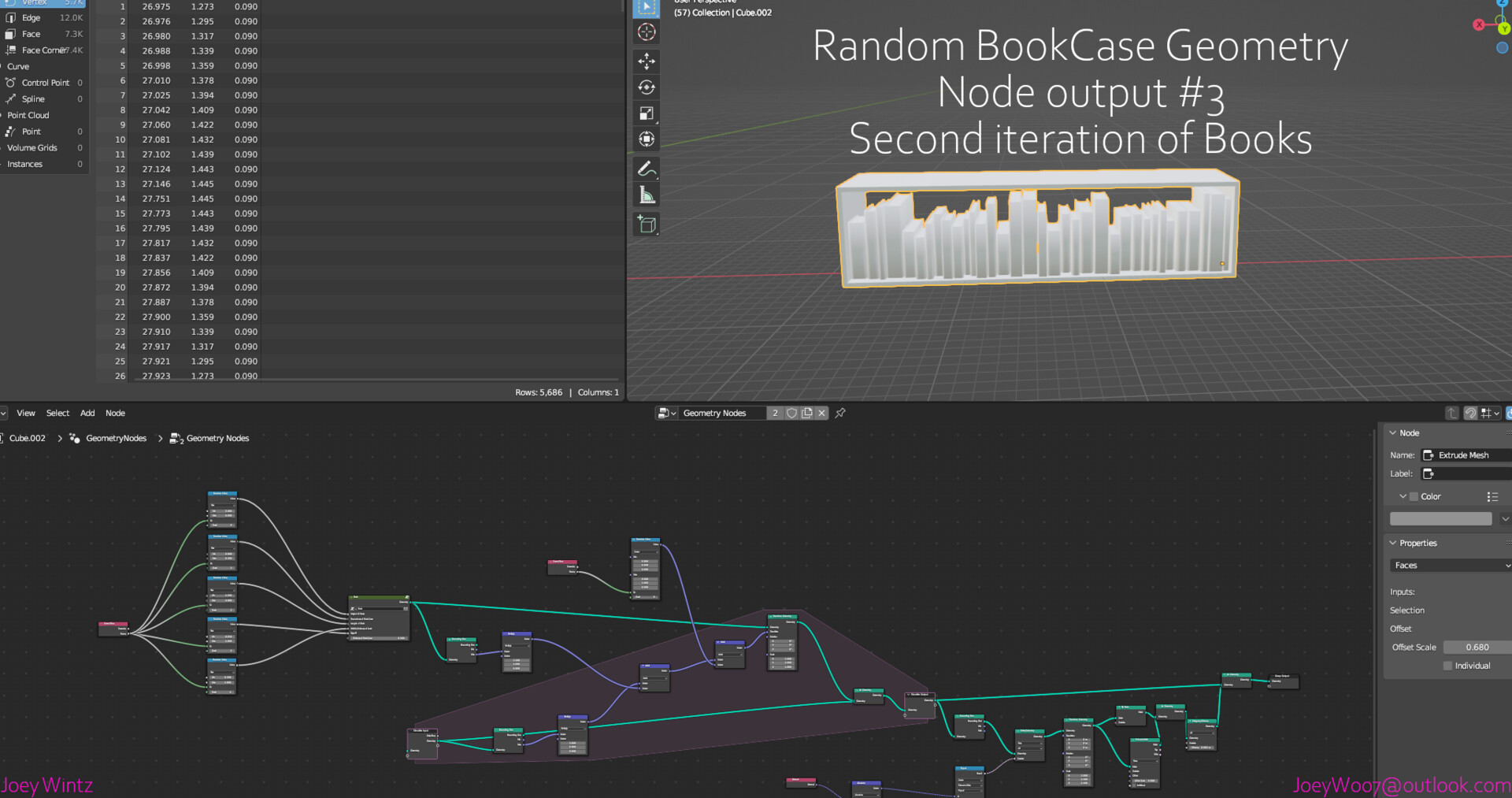The height and width of the screenshot is (798, 1512).
Task: Activate the Rotate tool
Action: [x=647, y=87]
